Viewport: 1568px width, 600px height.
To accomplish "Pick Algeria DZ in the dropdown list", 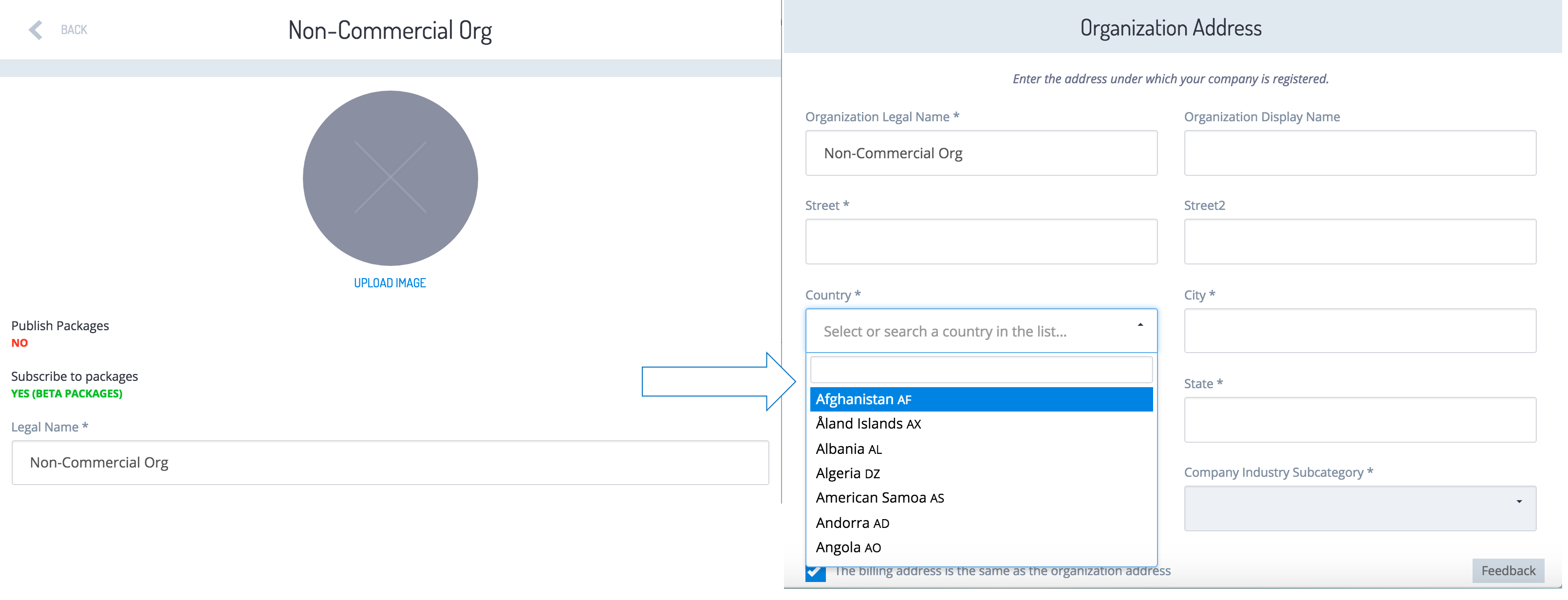I will (981, 473).
